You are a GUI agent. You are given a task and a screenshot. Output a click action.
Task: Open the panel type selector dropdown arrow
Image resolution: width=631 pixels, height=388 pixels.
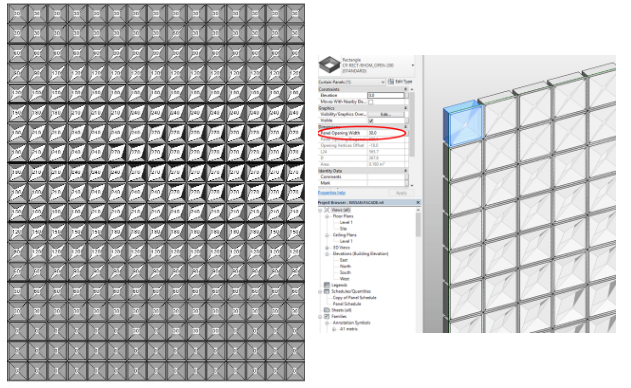pyautogui.click(x=412, y=65)
